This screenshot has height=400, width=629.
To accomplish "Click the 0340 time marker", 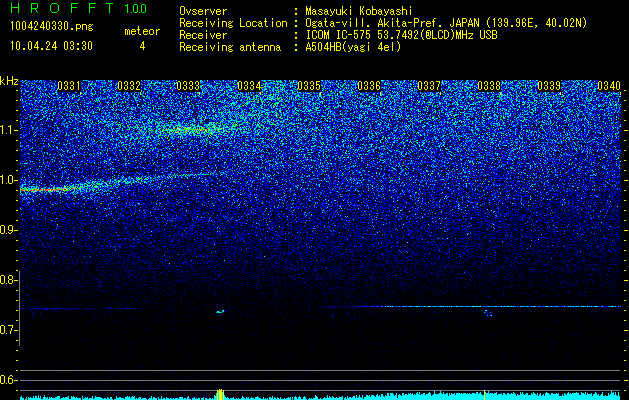I will pos(609,86).
